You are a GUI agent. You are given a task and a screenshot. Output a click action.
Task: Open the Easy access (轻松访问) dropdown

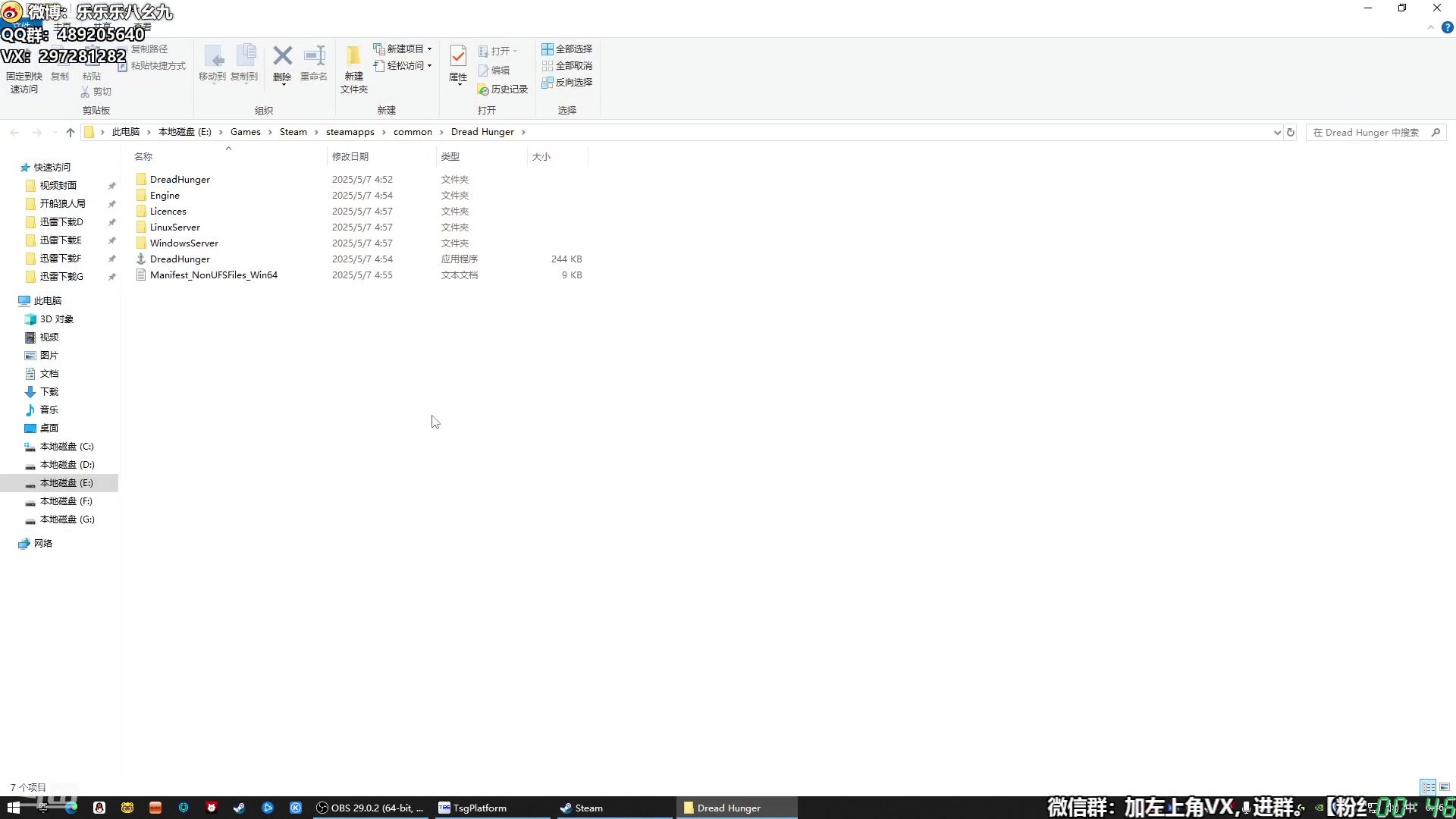click(x=403, y=66)
